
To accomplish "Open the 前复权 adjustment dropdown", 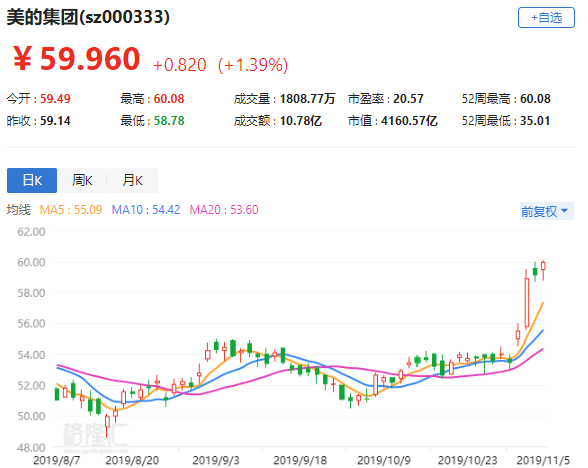I will (x=546, y=212).
